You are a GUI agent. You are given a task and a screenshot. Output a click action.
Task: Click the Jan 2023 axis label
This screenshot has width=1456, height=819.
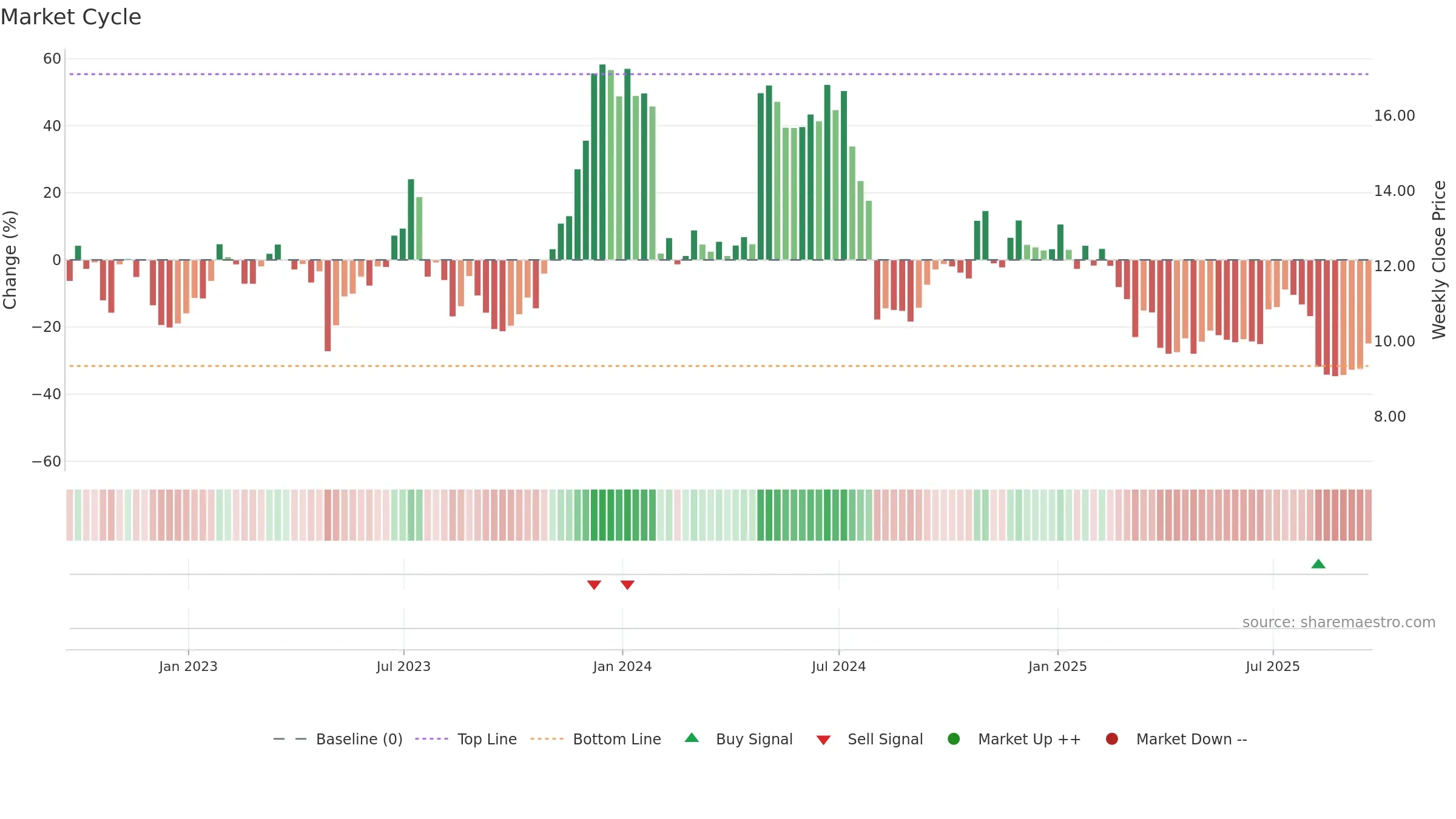coord(188,666)
